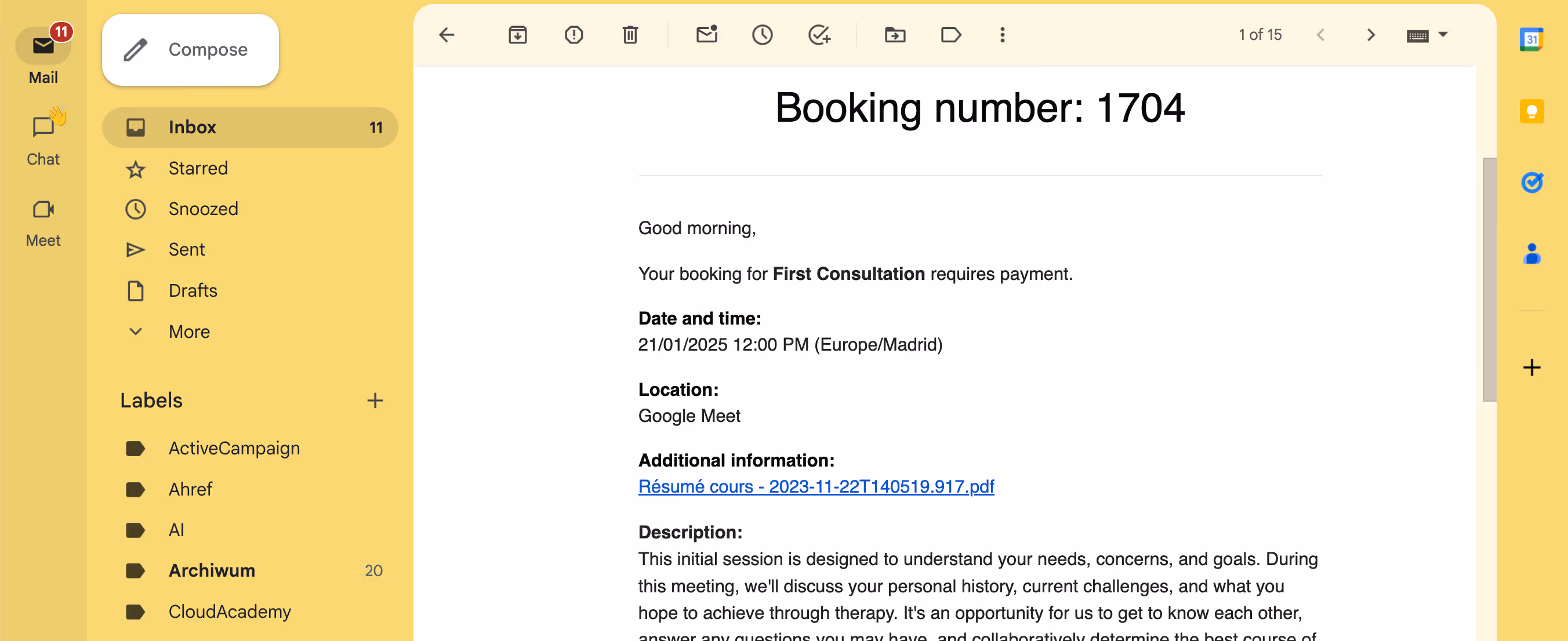Create new label with plus icon
The width and height of the screenshot is (1568, 641).
point(375,400)
